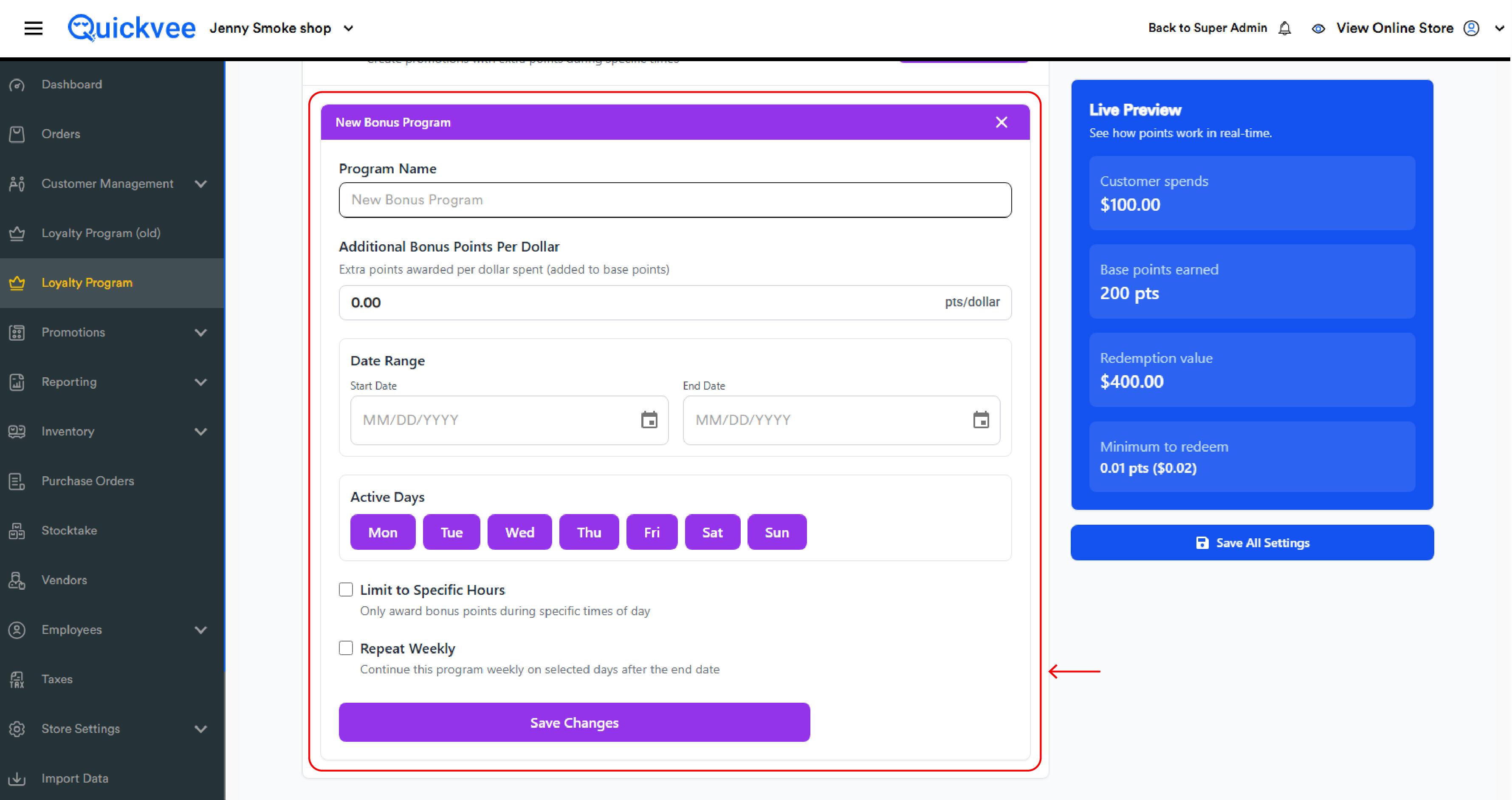Image resolution: width=1512 pixels, height=800 pixels.
Task: Click the Start Date input field
Action: click(x=509, y=420)
